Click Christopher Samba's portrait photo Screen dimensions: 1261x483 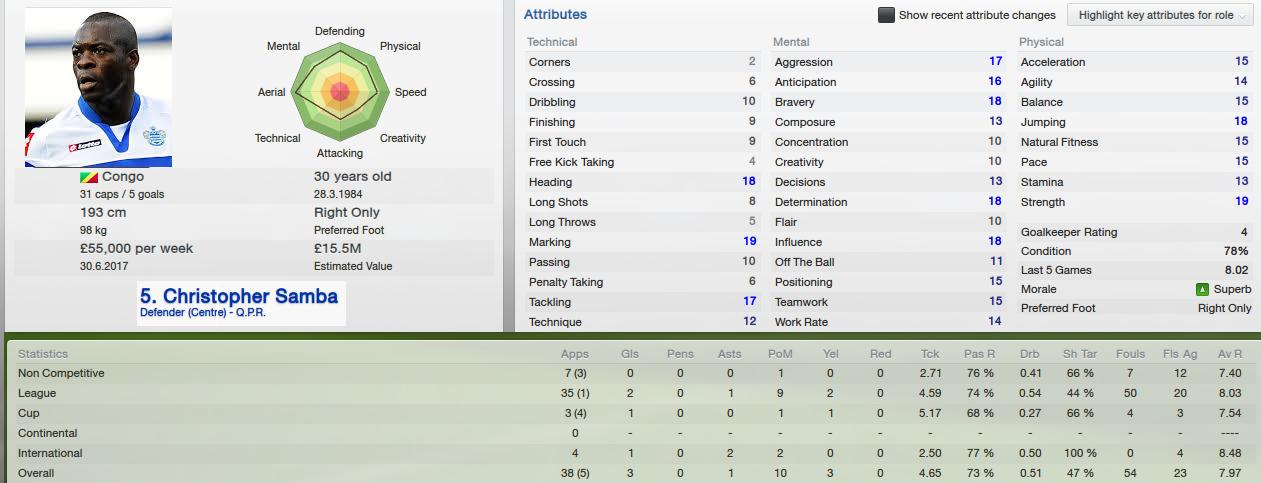tap(98, 87)
